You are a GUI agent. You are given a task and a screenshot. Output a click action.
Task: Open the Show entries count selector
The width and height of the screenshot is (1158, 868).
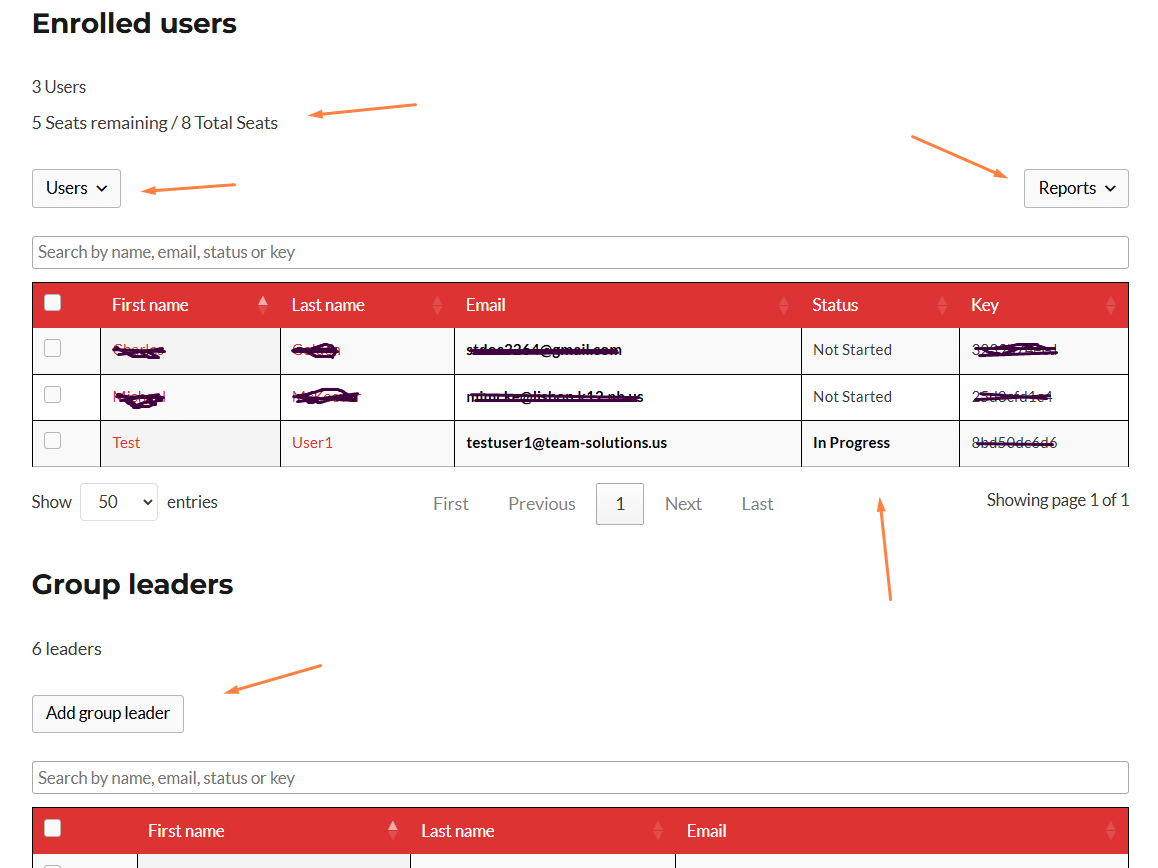pos(119,502)
